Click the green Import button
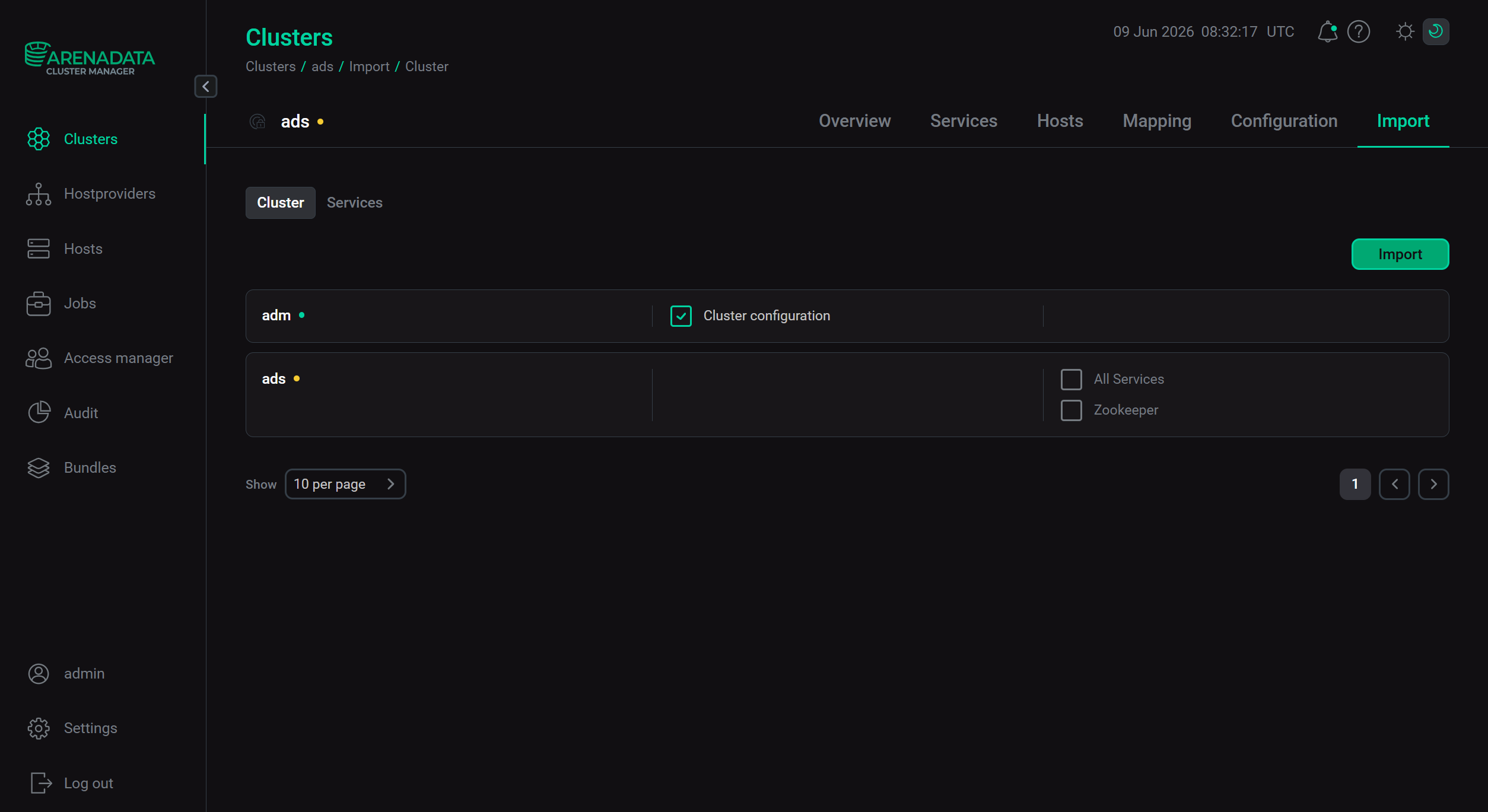 1400,254
